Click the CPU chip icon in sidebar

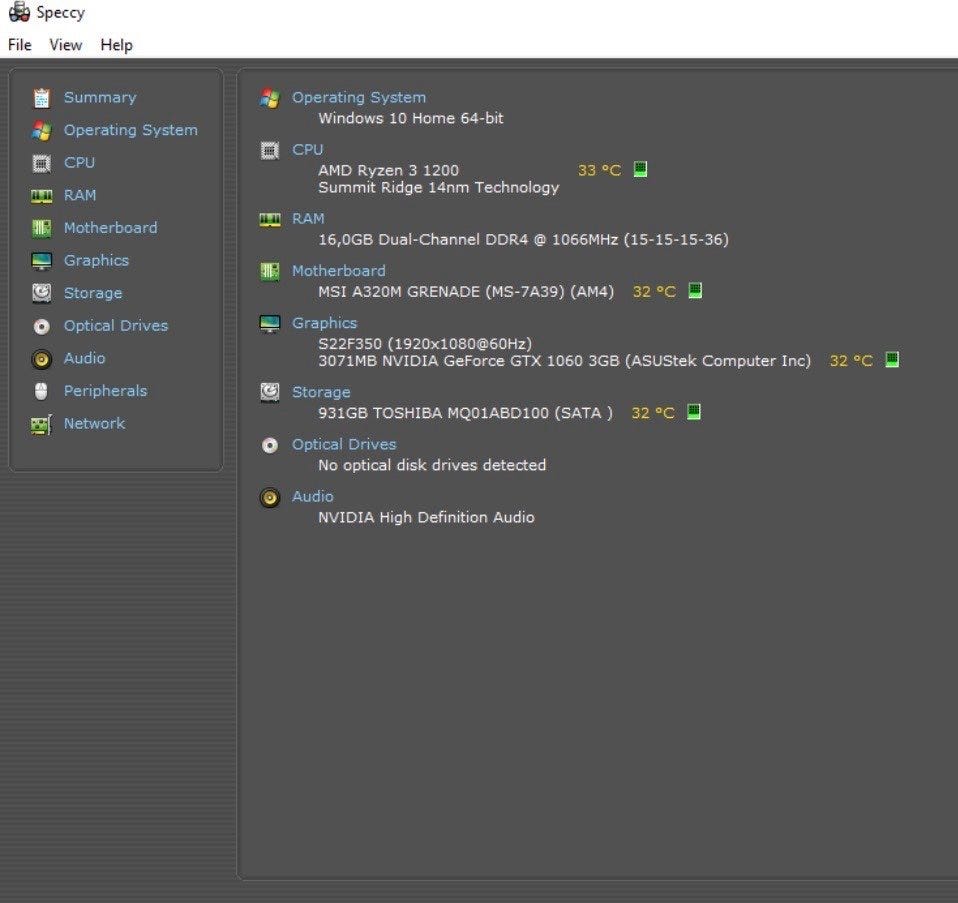[x=41, y=163]
